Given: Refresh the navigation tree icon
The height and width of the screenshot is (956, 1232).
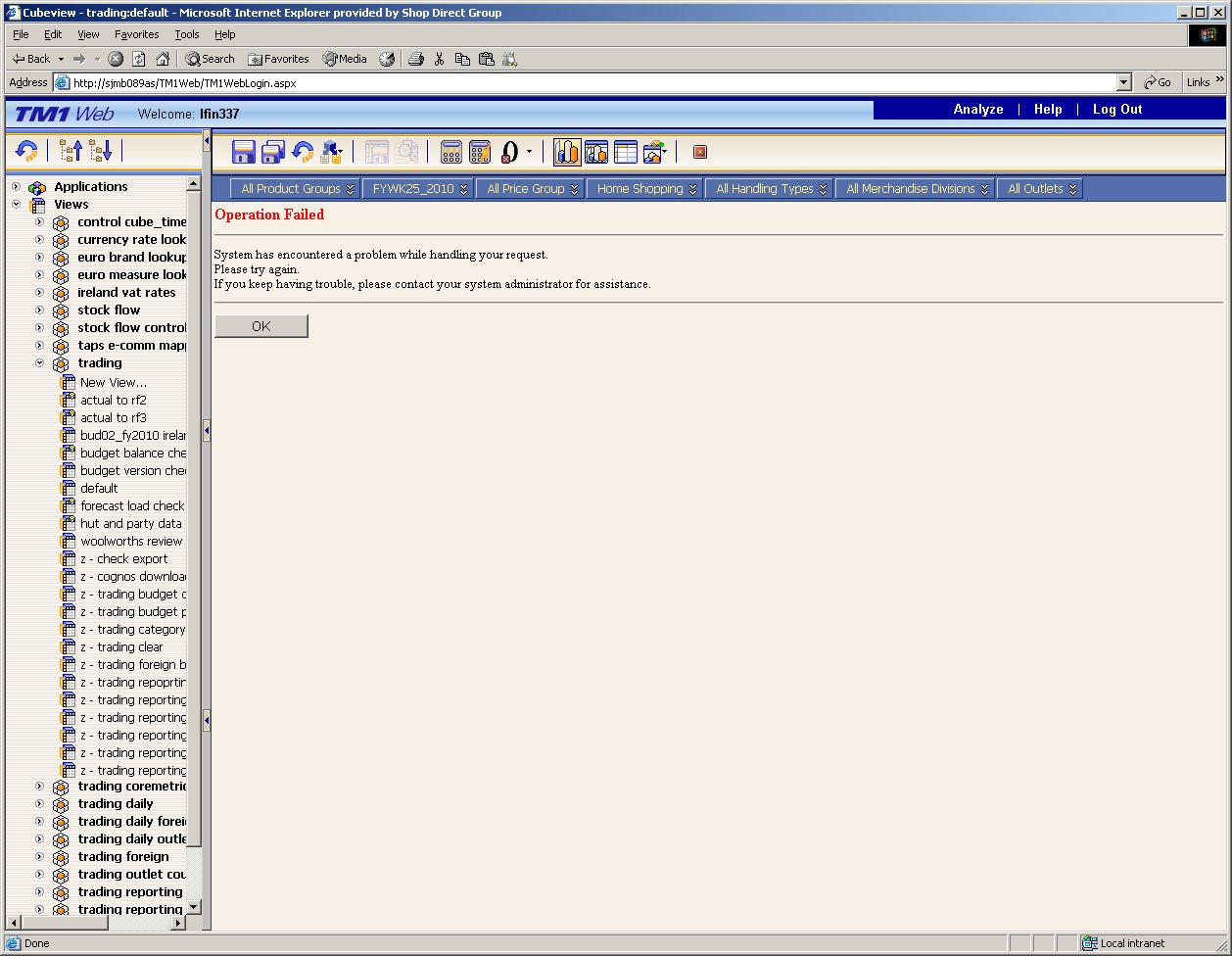Looking at the screenshot, I should (x=26, y=151).
